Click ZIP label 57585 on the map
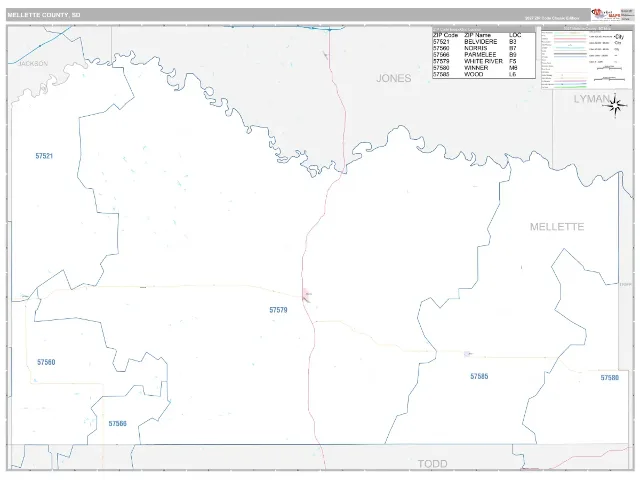Image resolution: width=640 pixels, height=480 pixels. click(x=479, y=376)
